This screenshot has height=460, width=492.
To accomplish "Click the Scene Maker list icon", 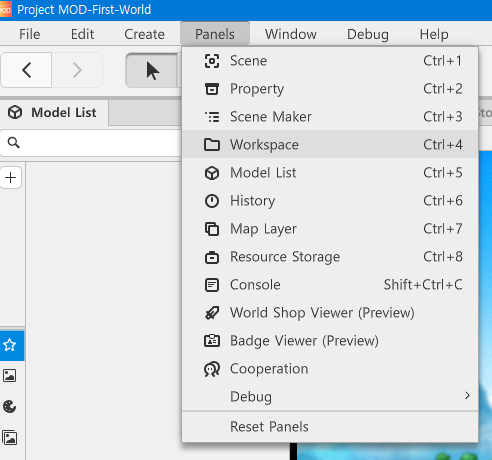I will tap(212, 117).
